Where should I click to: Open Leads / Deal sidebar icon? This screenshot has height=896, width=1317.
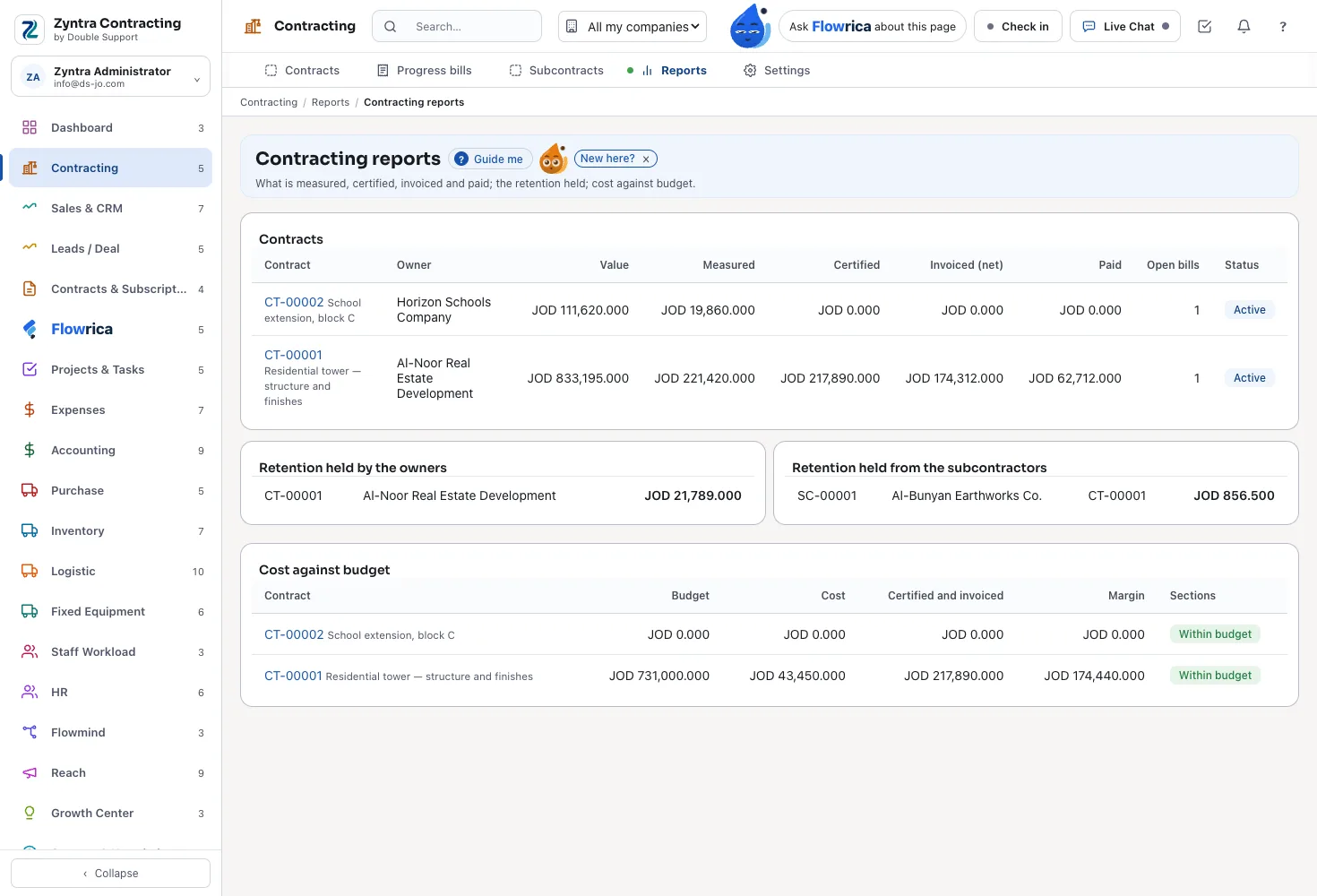[x=30, y=248]
